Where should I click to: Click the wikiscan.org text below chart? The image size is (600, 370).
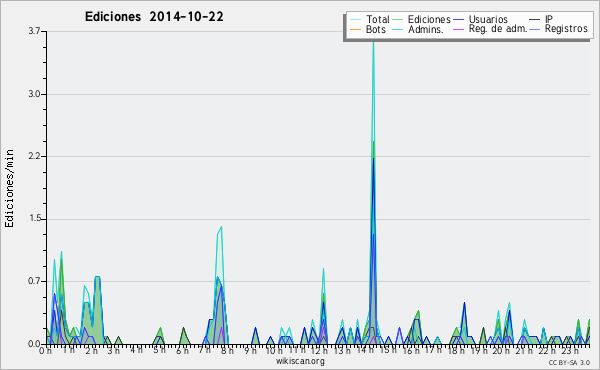tap(300, 361)
